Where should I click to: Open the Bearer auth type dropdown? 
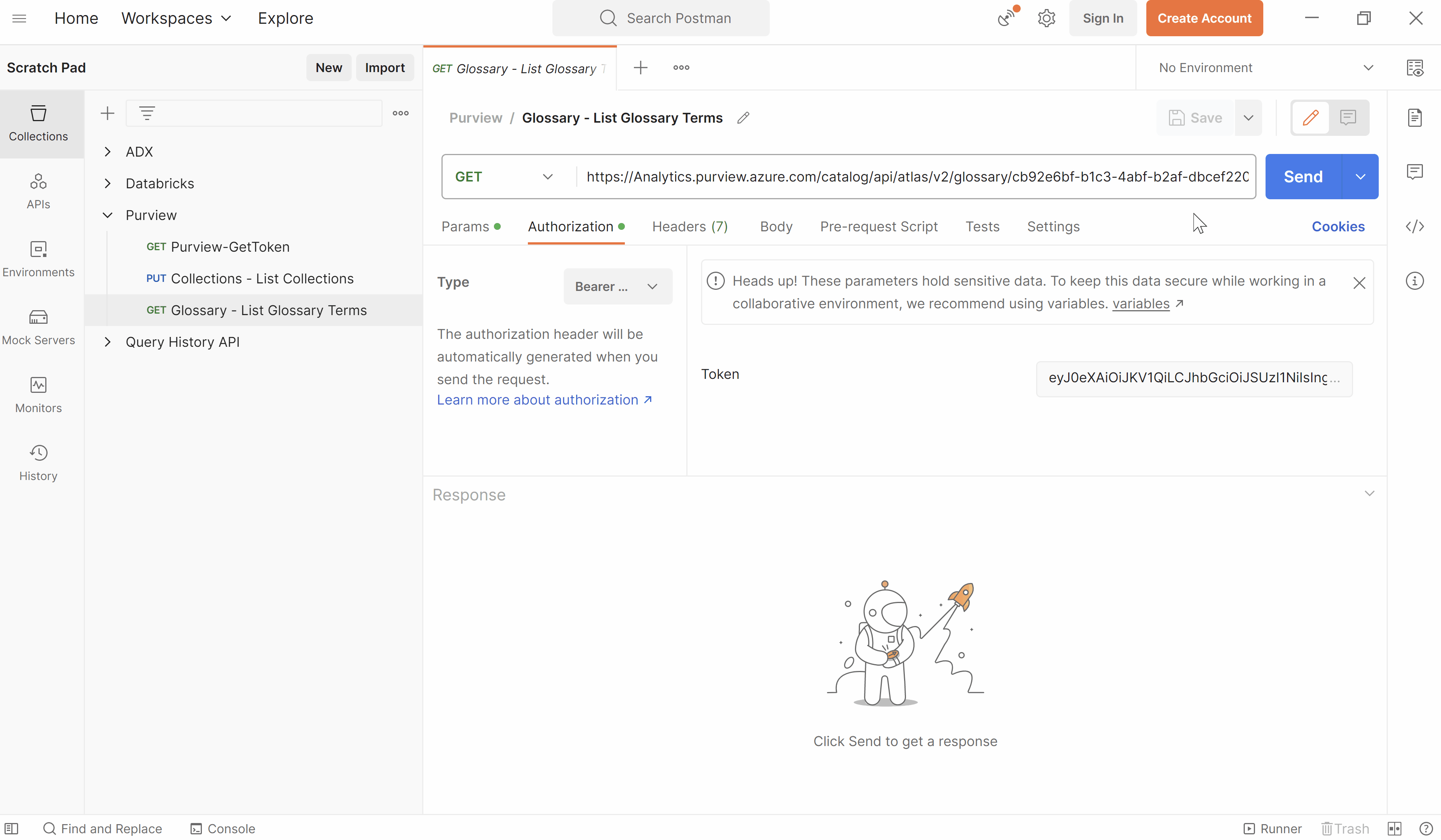coord(618,286)
